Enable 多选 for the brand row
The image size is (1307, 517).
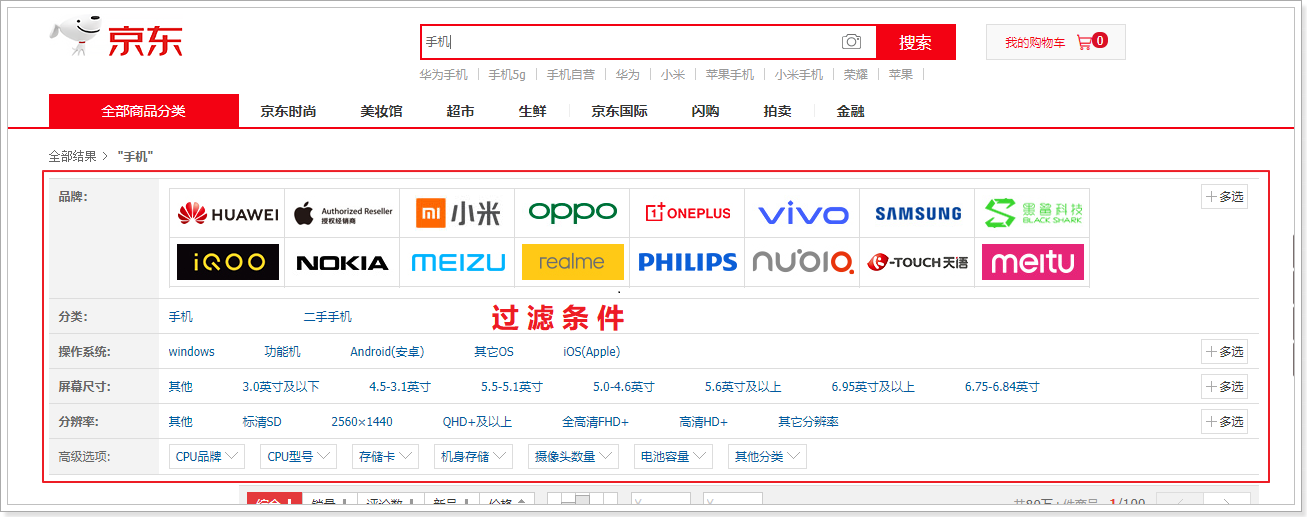(x=1224, y=197)
